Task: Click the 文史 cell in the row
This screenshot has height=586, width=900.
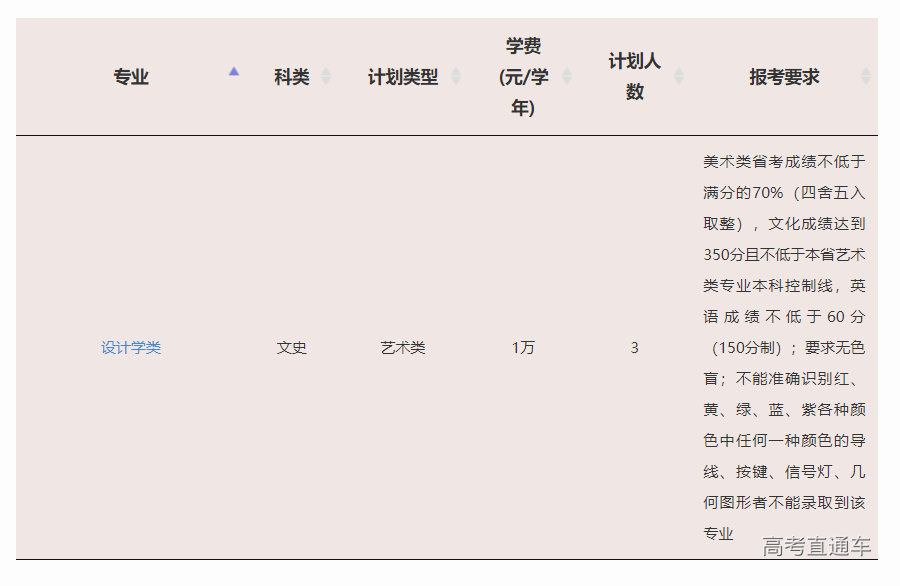Action: 291,348
